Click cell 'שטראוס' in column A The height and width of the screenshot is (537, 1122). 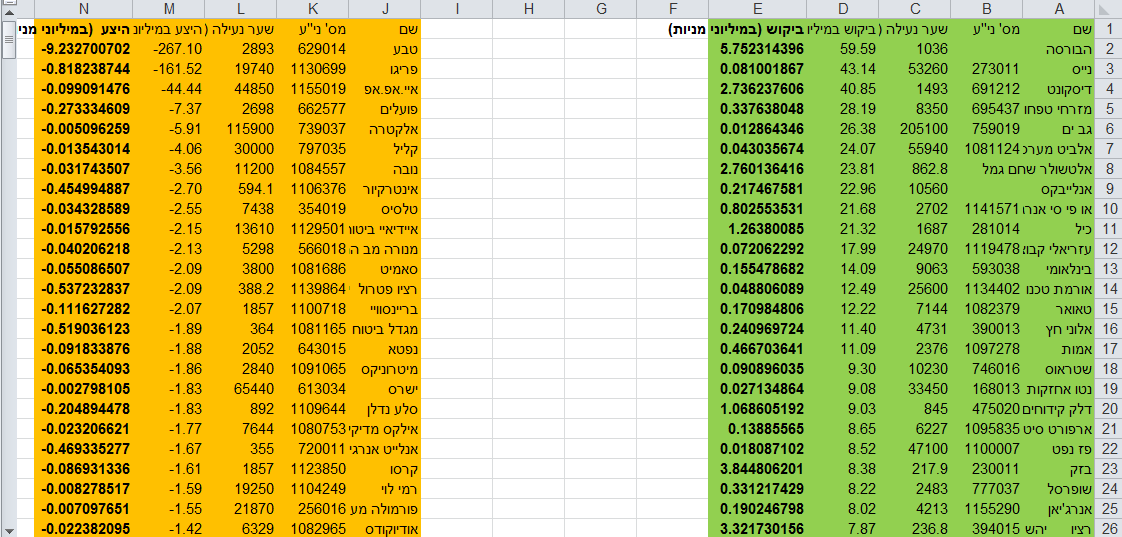click(x=1059, y=370)
